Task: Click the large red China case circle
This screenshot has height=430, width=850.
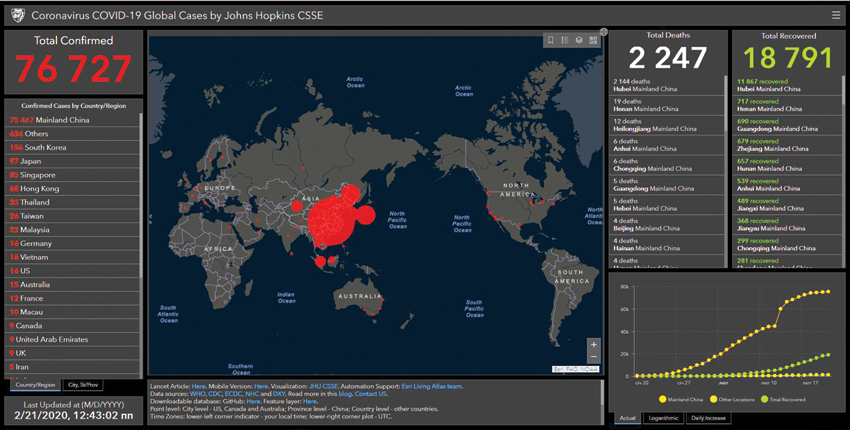Action: (x=329, y=222)
